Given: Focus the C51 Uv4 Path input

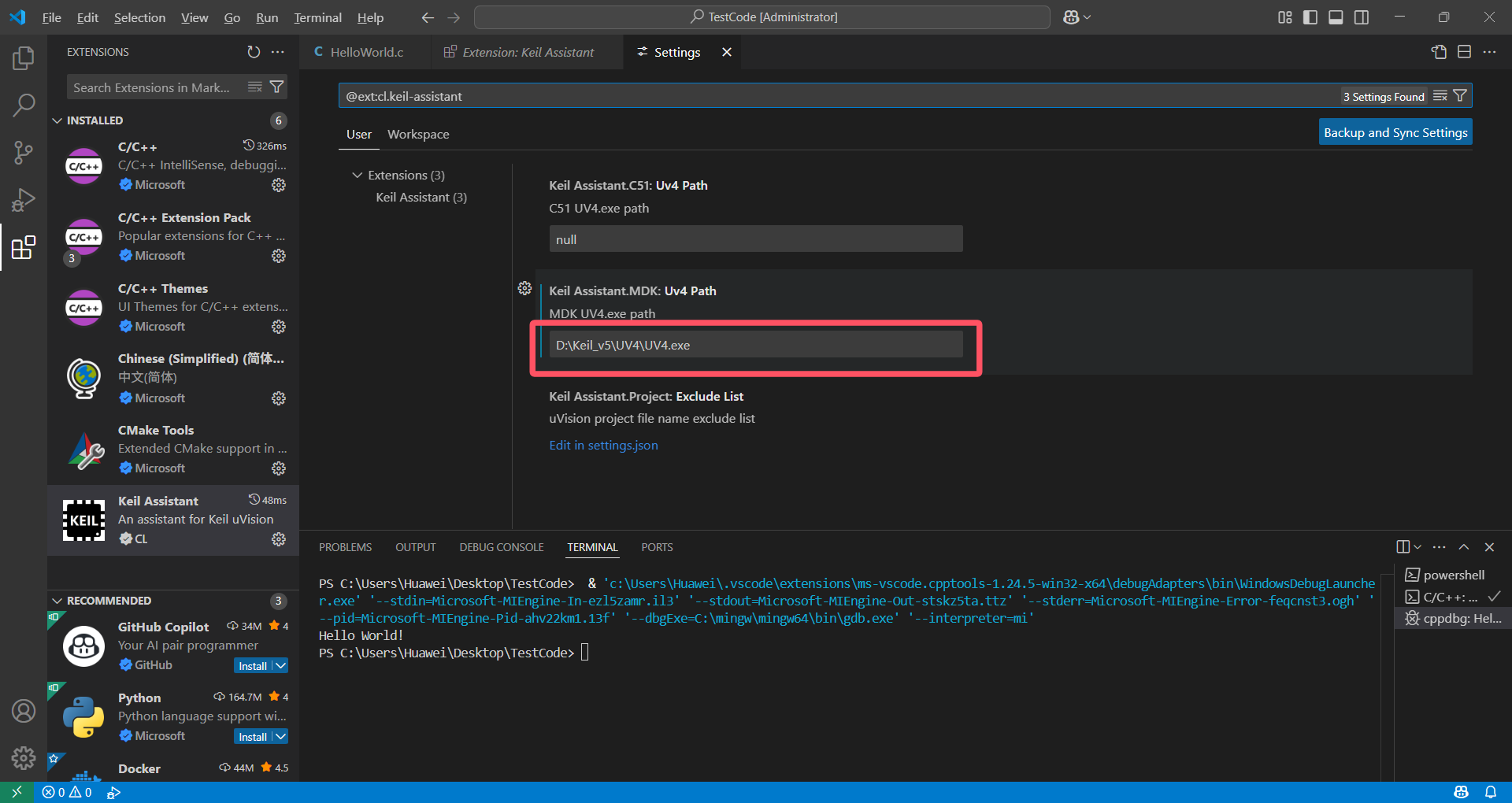Looking at the screenshot, I should (x=756, y=239).
